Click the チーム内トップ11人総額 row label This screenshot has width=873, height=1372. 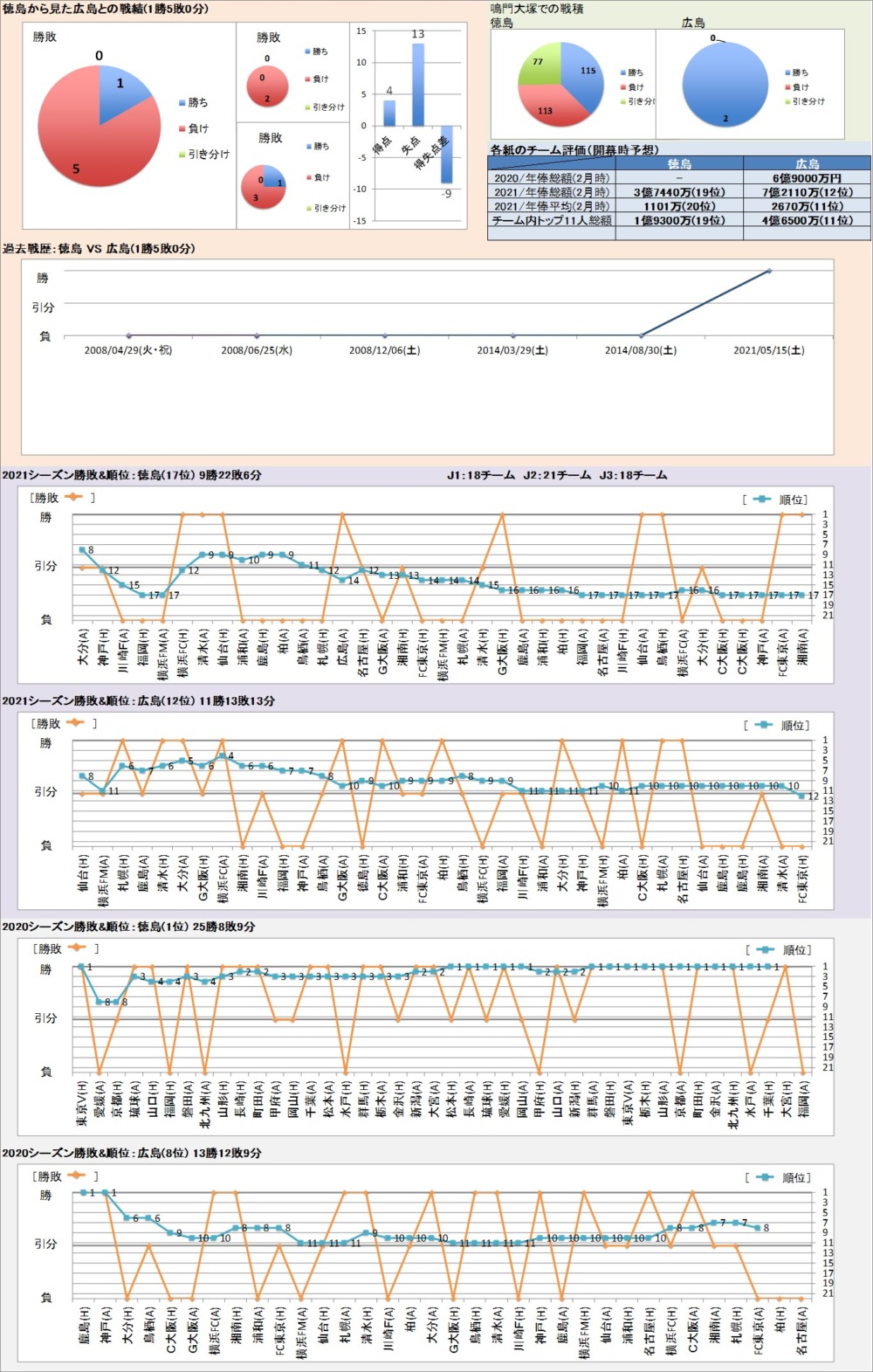coord(552,221)
